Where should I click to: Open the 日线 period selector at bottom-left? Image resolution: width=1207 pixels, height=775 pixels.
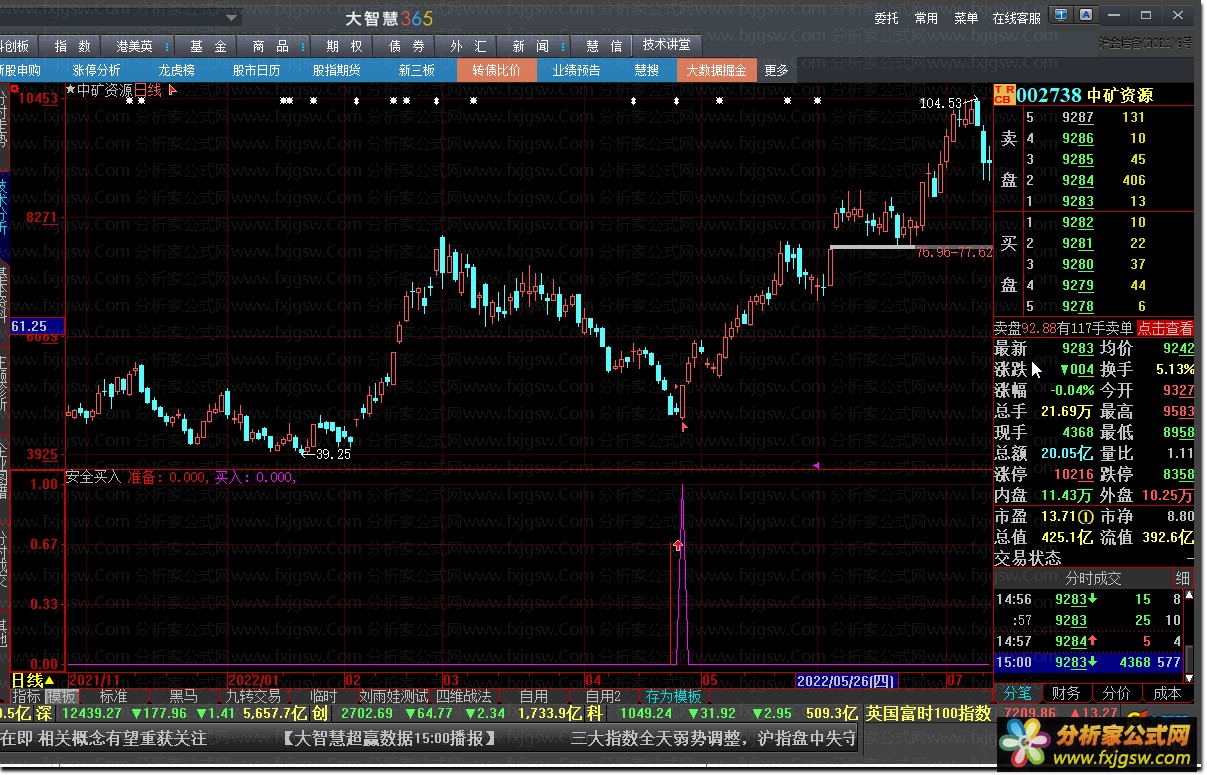pos(33,680)
